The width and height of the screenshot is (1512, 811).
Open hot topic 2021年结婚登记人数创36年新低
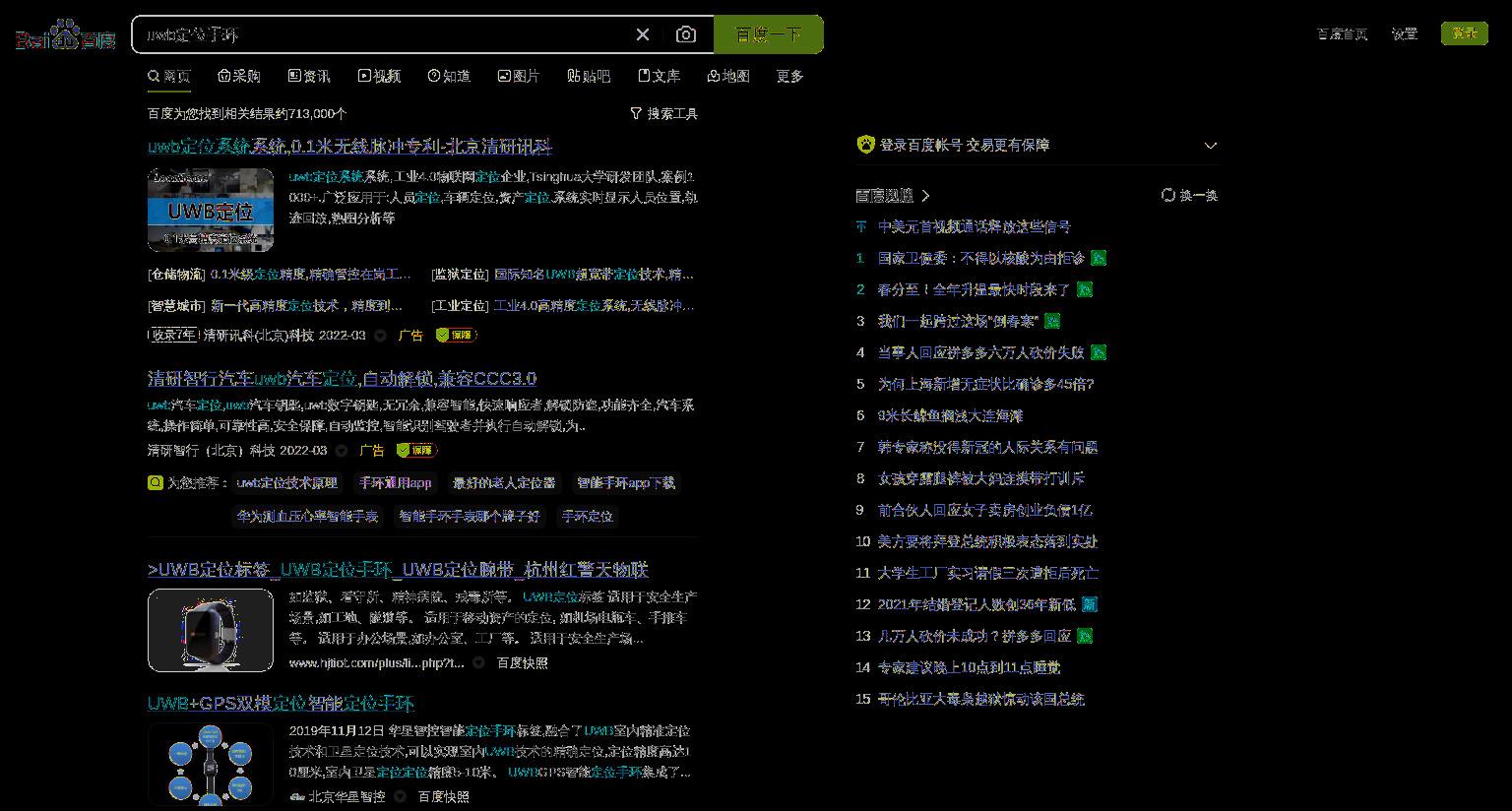(x=976, y=604)
